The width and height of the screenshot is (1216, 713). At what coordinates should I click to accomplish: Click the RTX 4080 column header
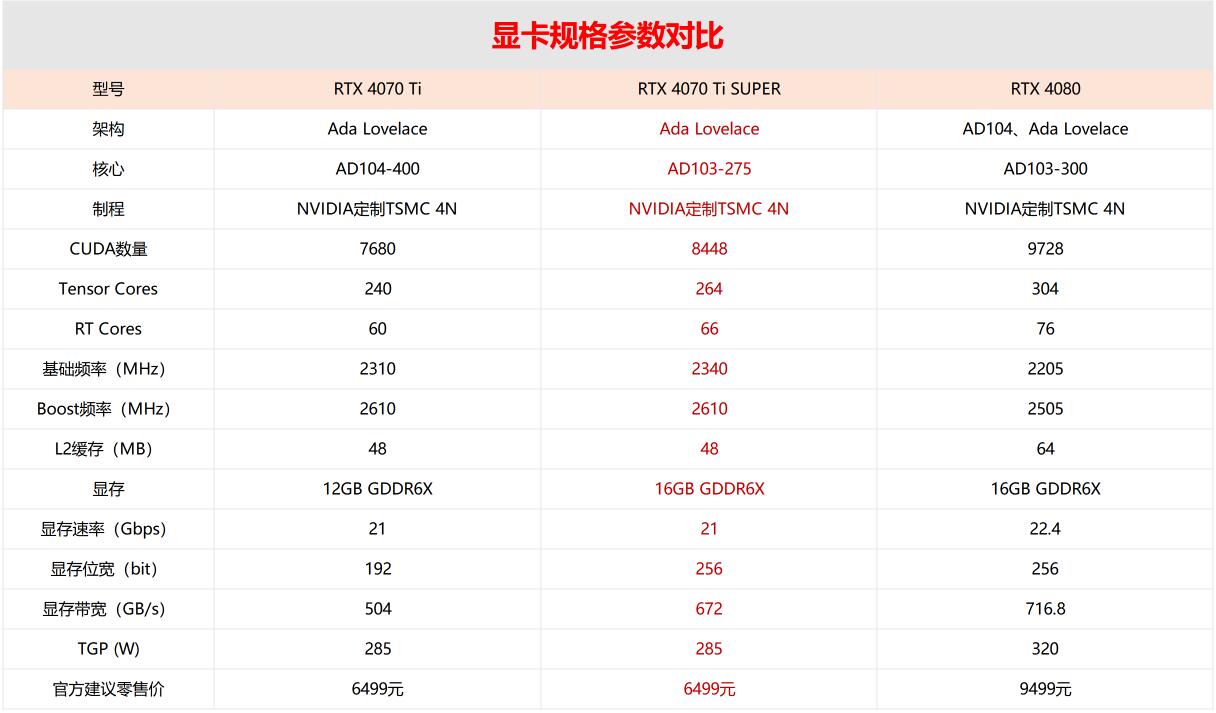pos(1045,89)
